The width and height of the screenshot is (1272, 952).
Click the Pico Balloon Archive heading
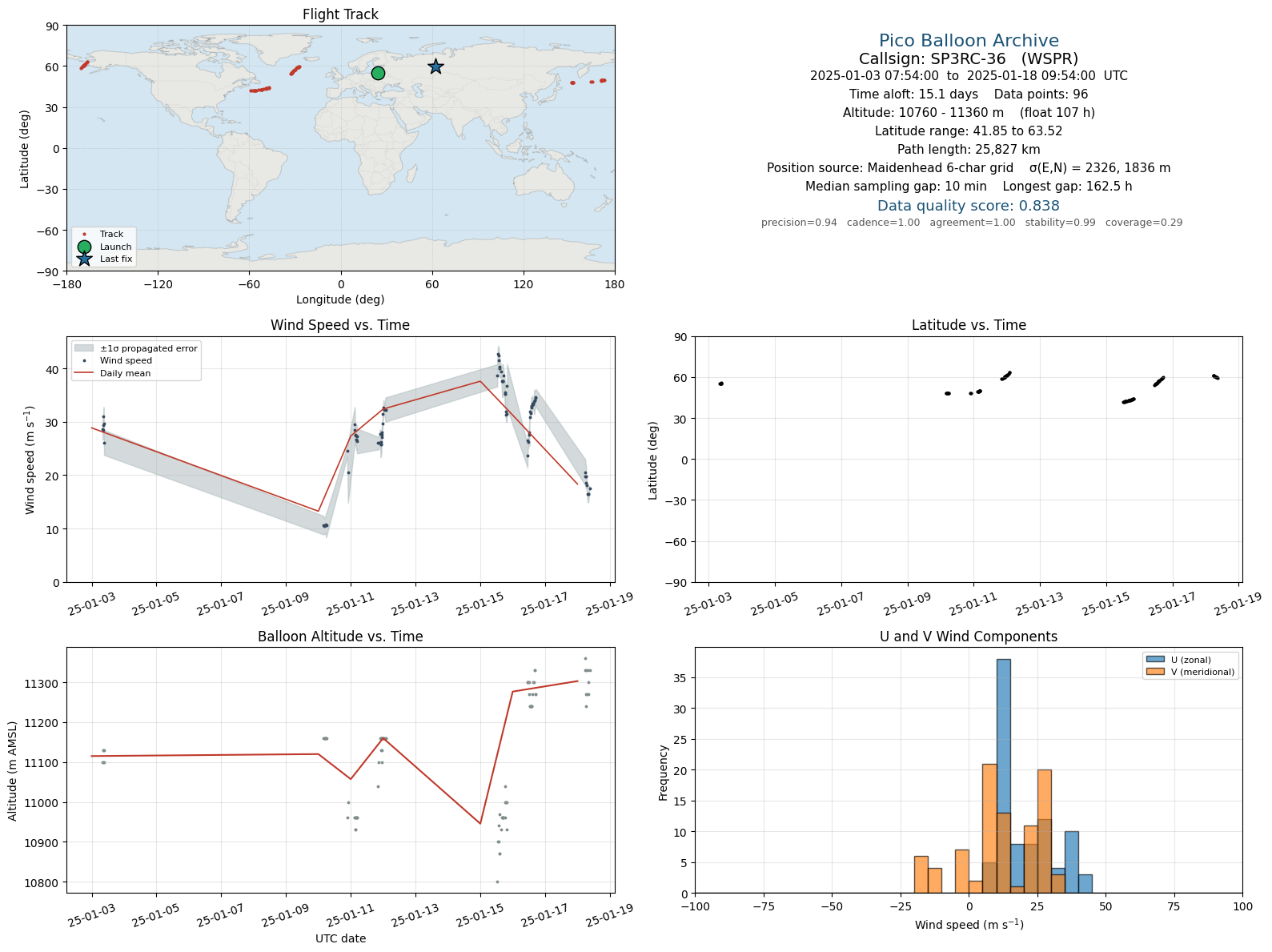969,41
